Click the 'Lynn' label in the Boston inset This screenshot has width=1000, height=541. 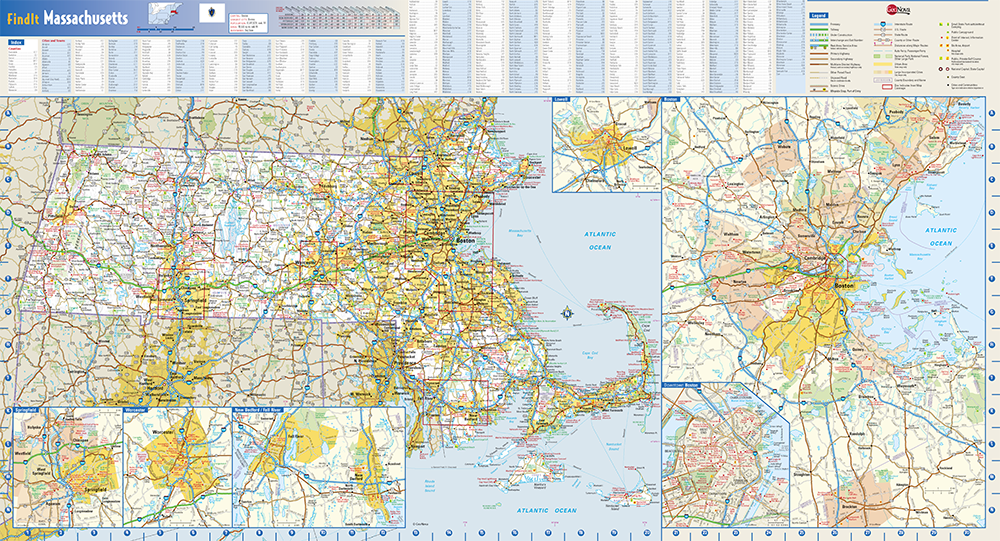[896, 165]
